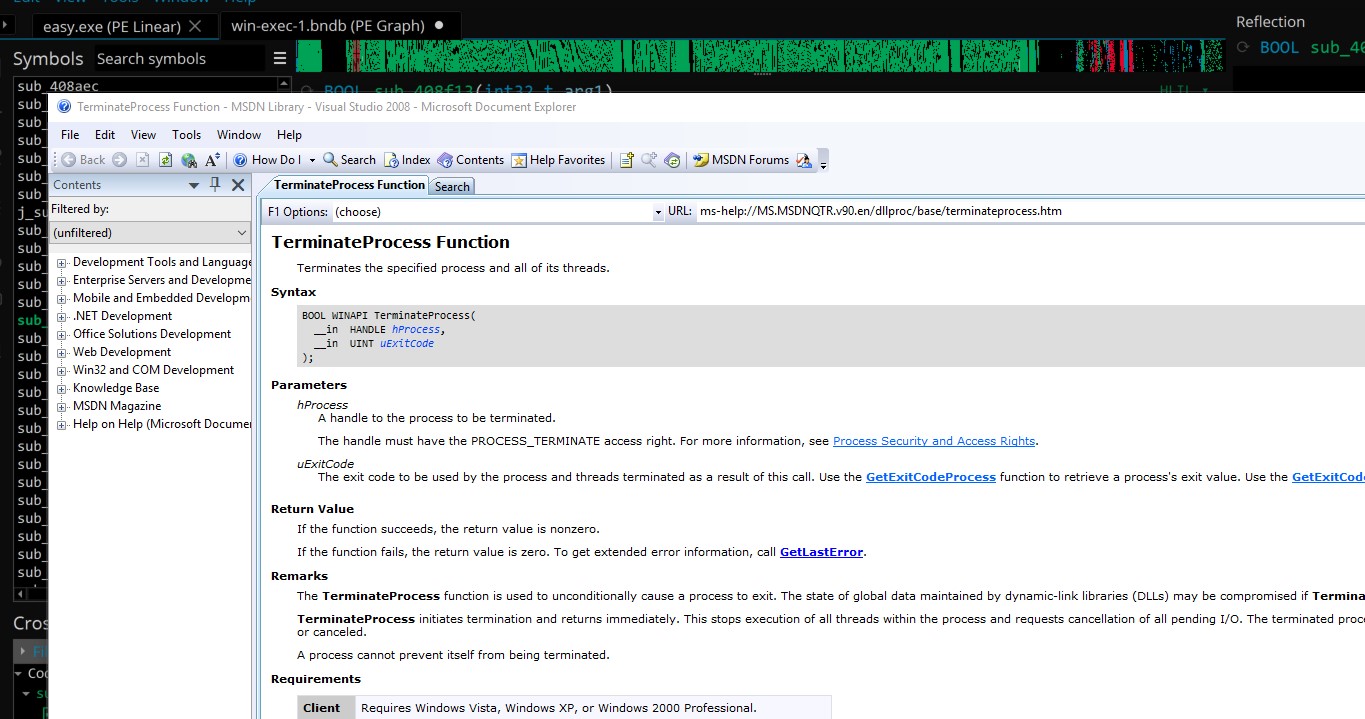Click the Add to Help Favorites icon
Screen dimensions: 1365x719
tap(627, 160)
